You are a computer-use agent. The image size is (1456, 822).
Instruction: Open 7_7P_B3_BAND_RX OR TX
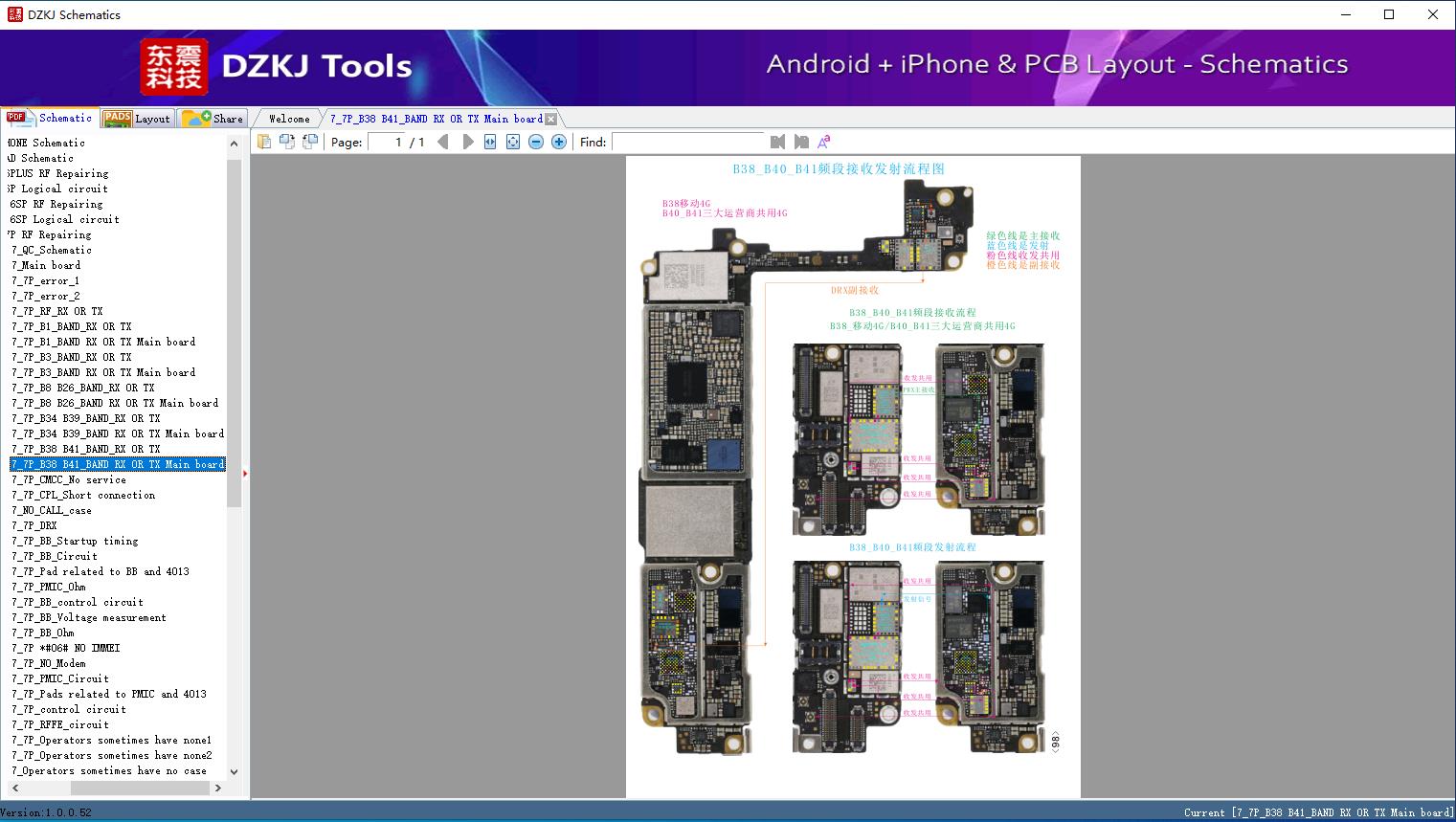tap(72, 357)
